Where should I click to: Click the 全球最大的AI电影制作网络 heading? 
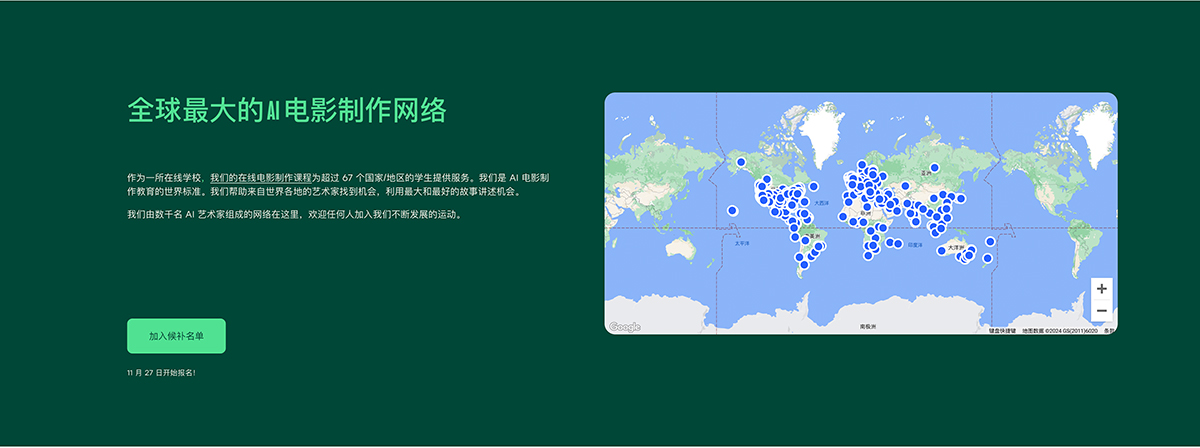(286, 110)
